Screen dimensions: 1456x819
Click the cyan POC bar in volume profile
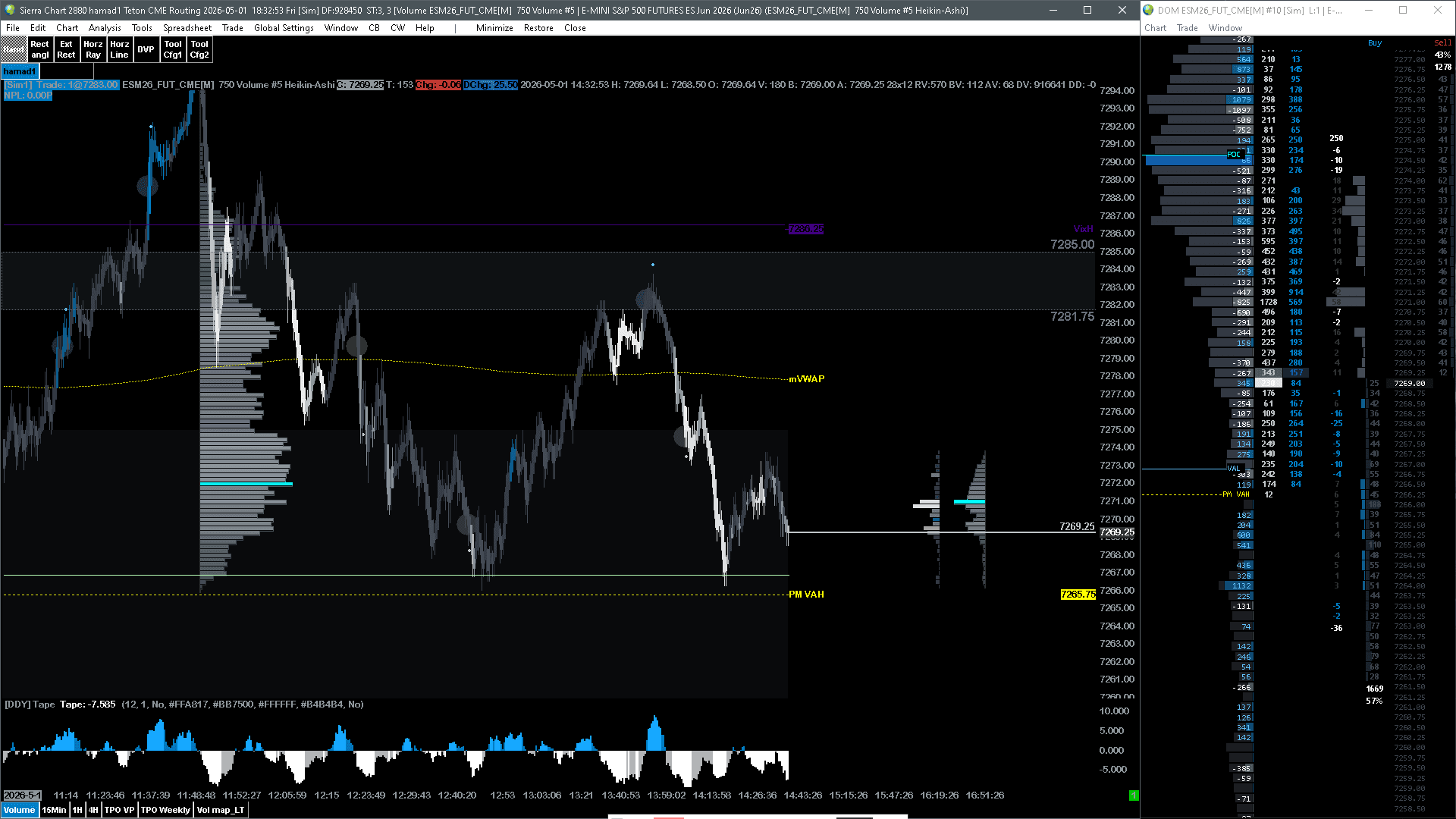[x=246, y=484]
